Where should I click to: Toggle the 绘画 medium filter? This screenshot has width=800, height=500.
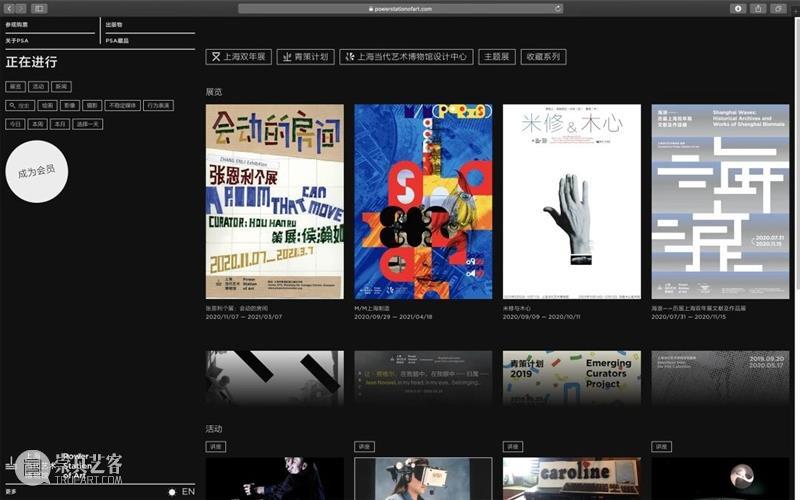pos(47,106)
